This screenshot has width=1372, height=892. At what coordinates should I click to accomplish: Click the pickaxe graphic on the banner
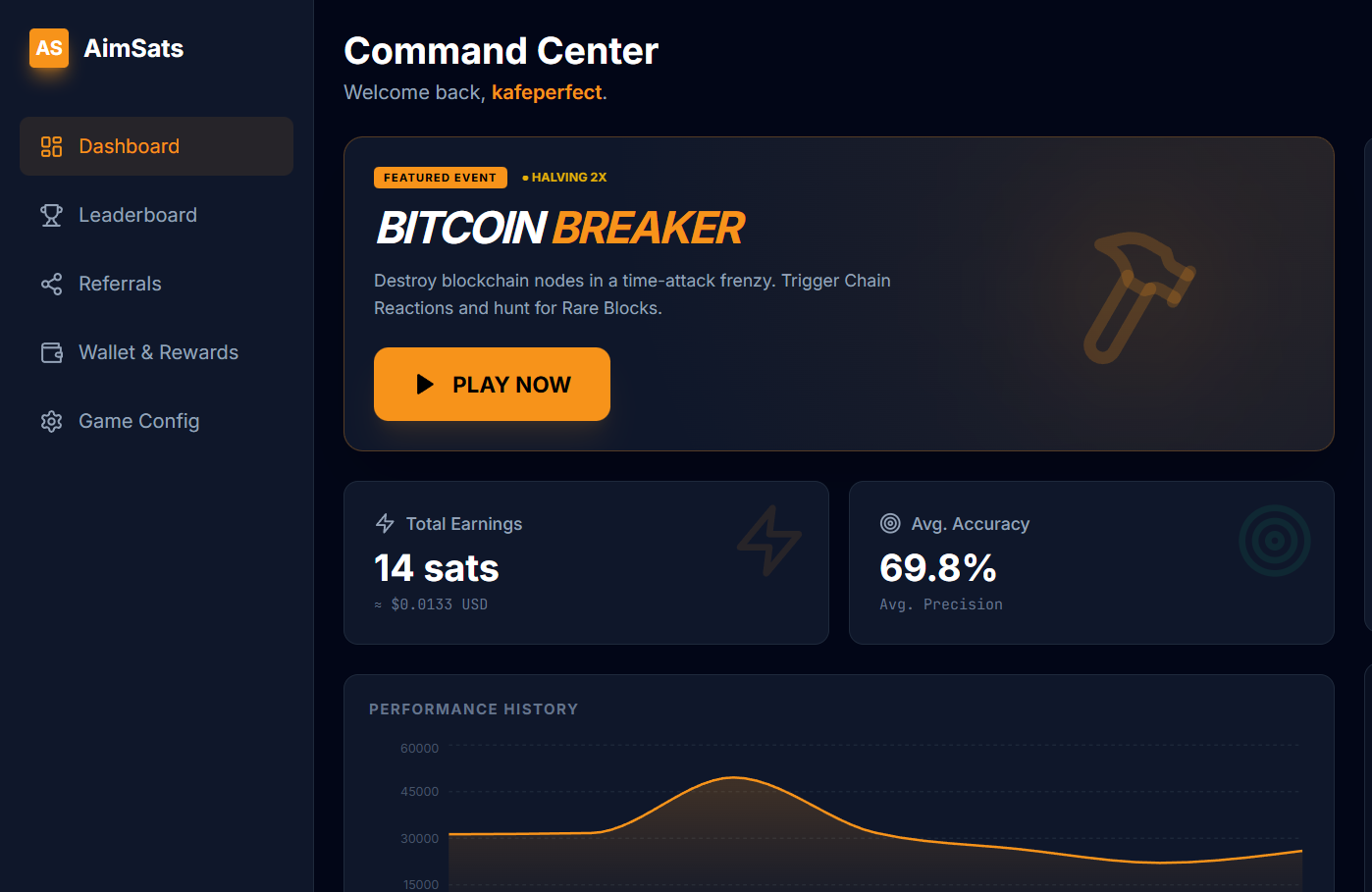pos(1138,294)
